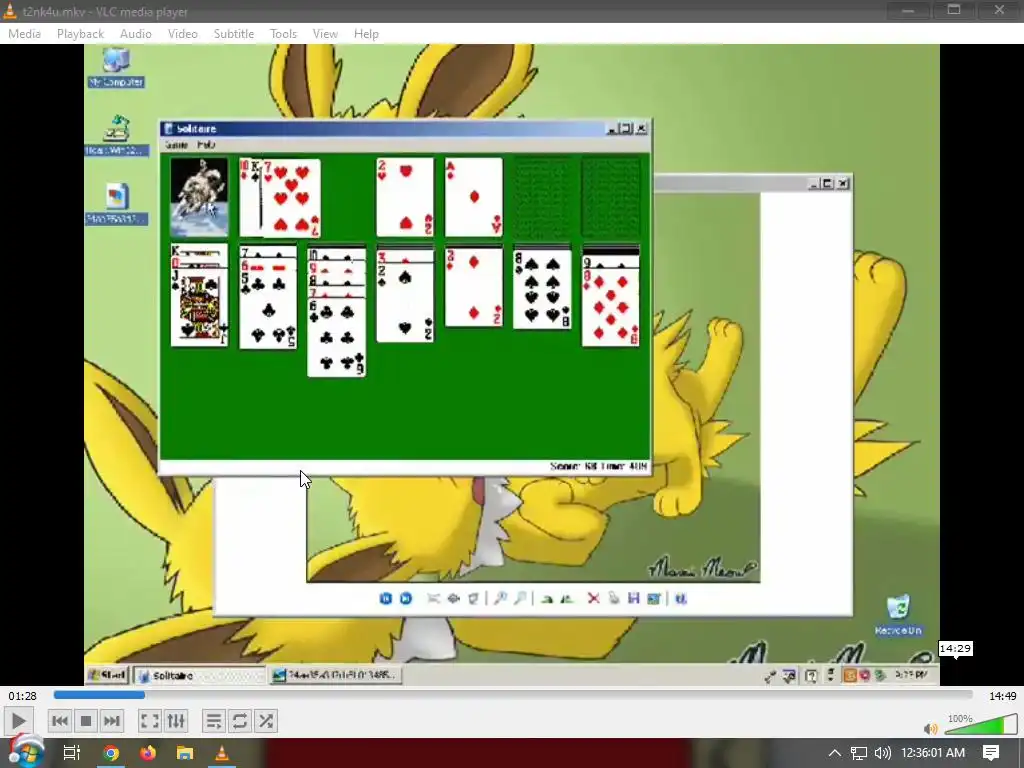Click the viewer Help icon in toolbar
Screen dimensions: 1024x768
(681, 598)
